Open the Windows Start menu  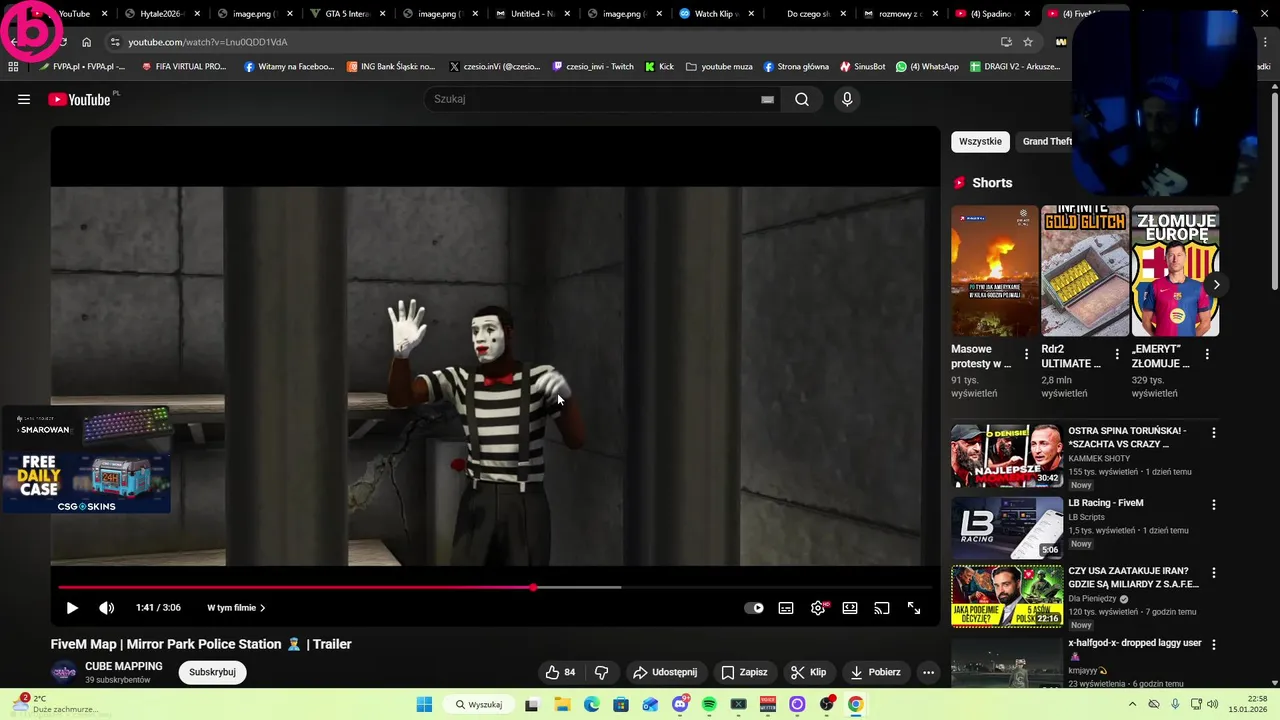(x=424, y=704)
